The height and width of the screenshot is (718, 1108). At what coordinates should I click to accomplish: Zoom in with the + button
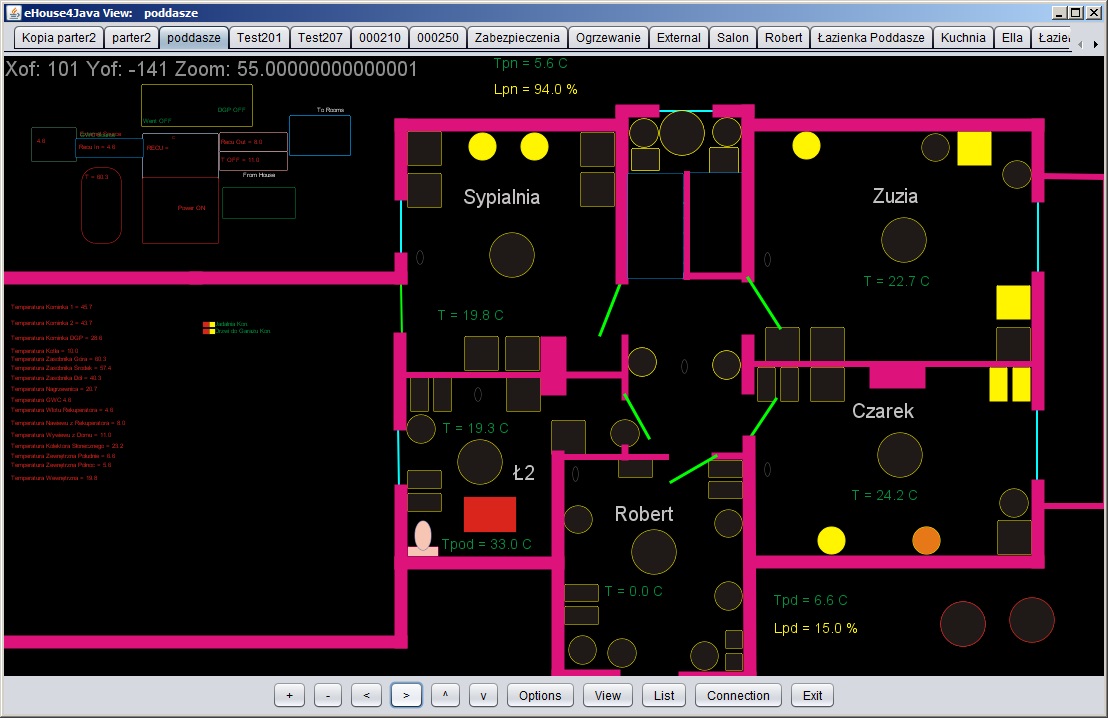point(289,696)
